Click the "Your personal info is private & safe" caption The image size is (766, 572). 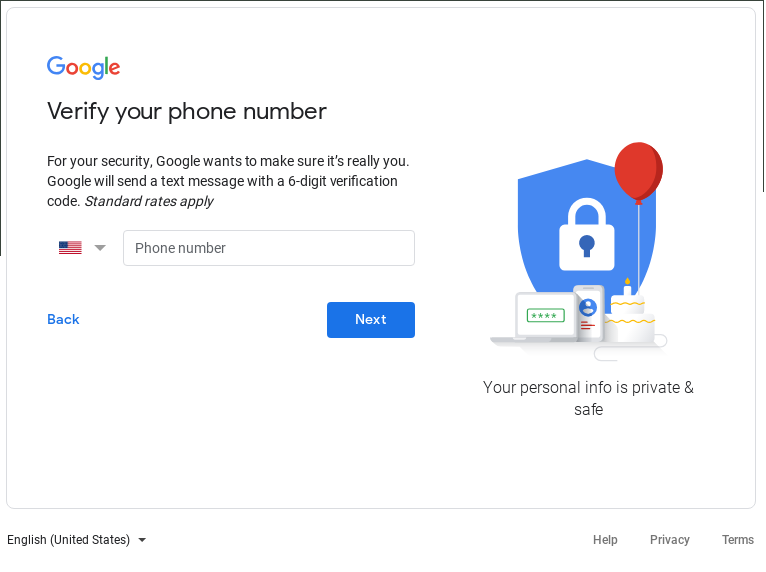pyautogui.click(x=588, y=398)
